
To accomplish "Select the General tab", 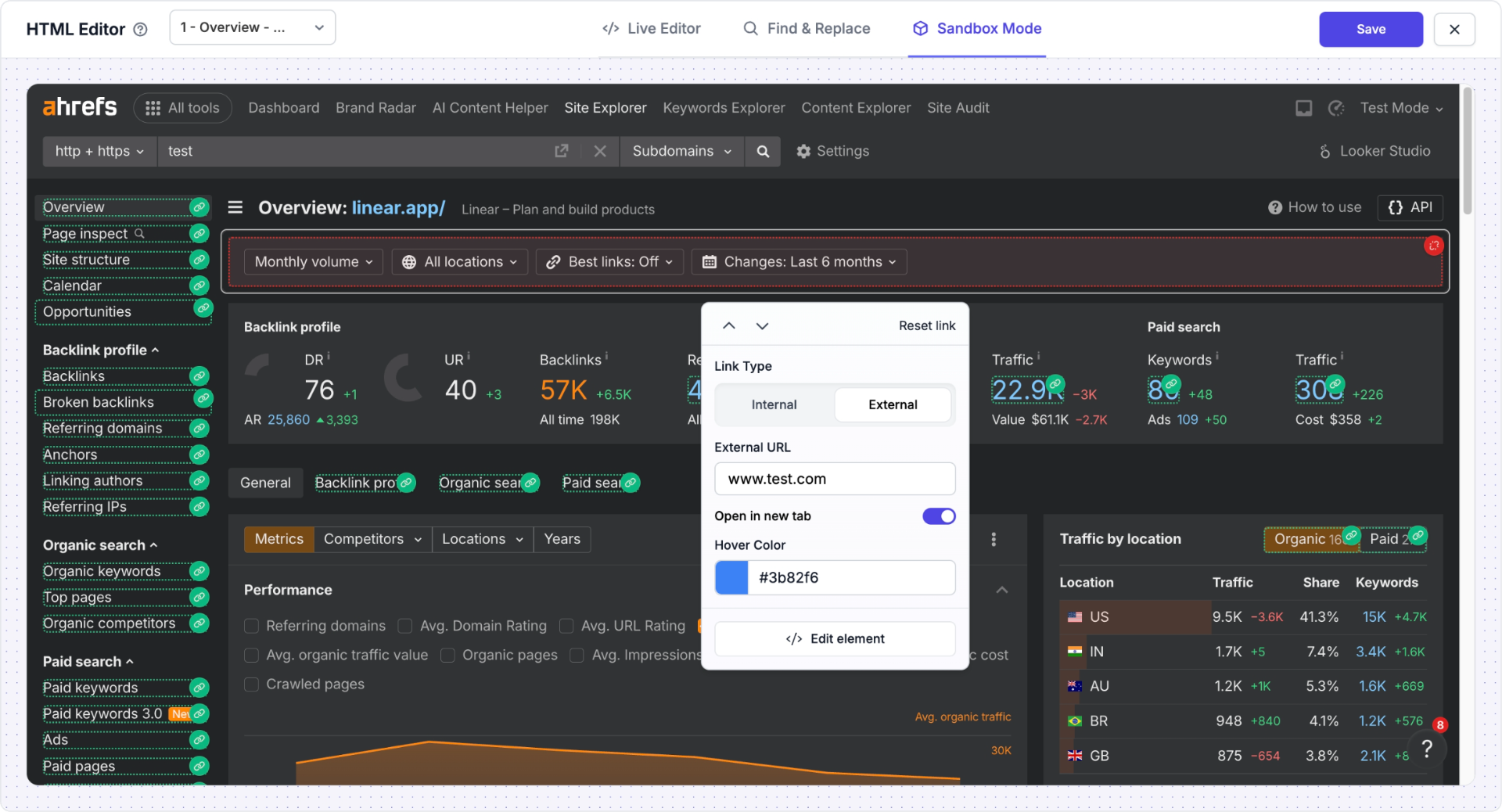I will [265, 483].
